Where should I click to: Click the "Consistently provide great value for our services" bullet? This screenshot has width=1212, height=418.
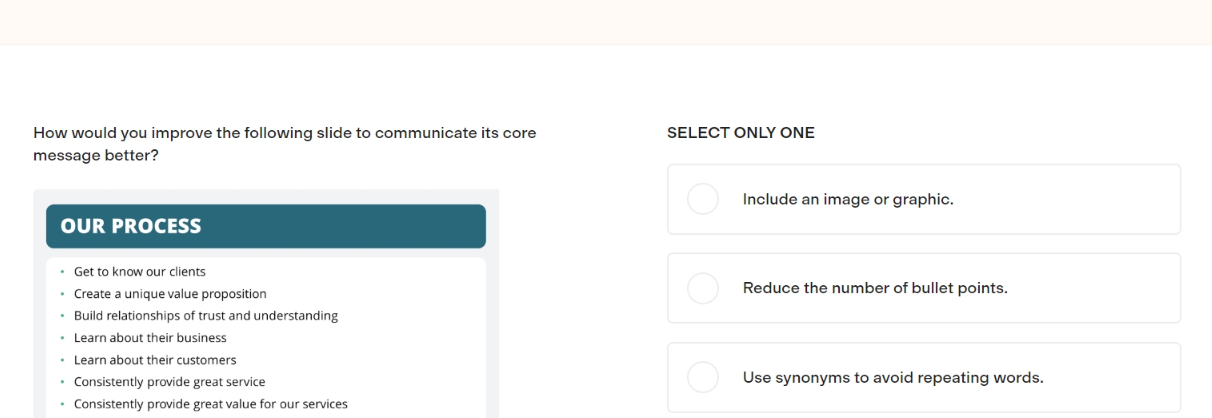[210, 404]
